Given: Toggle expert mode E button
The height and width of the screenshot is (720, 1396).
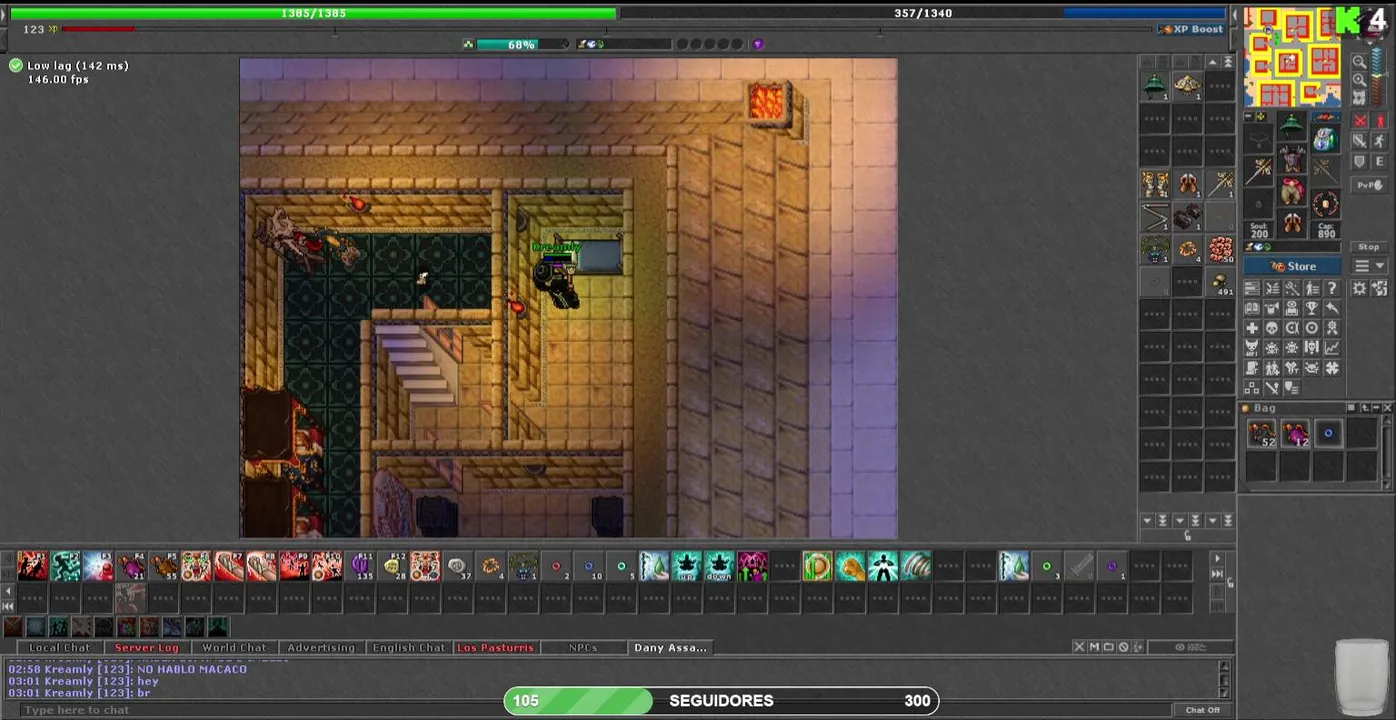Looking at the screenshot, I should [x=1380, y=162].
